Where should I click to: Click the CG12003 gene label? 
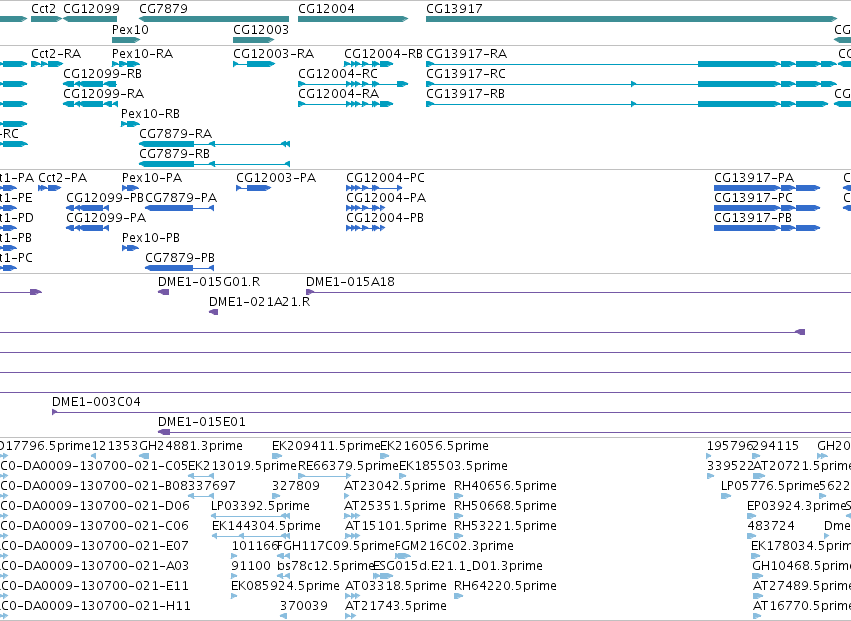261,29
